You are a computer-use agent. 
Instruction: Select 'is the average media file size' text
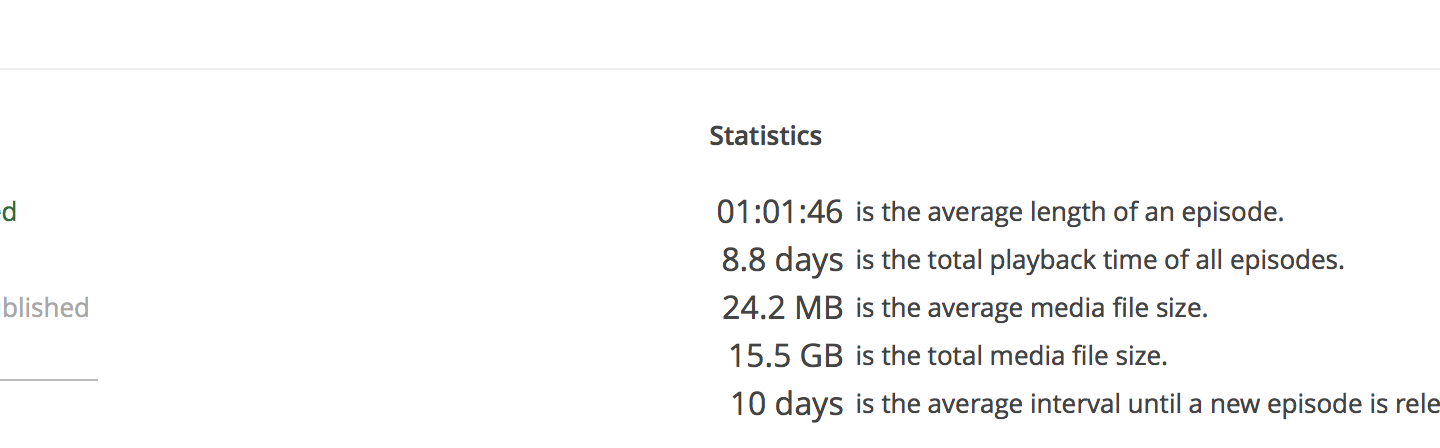click(x=1031, y=308)
